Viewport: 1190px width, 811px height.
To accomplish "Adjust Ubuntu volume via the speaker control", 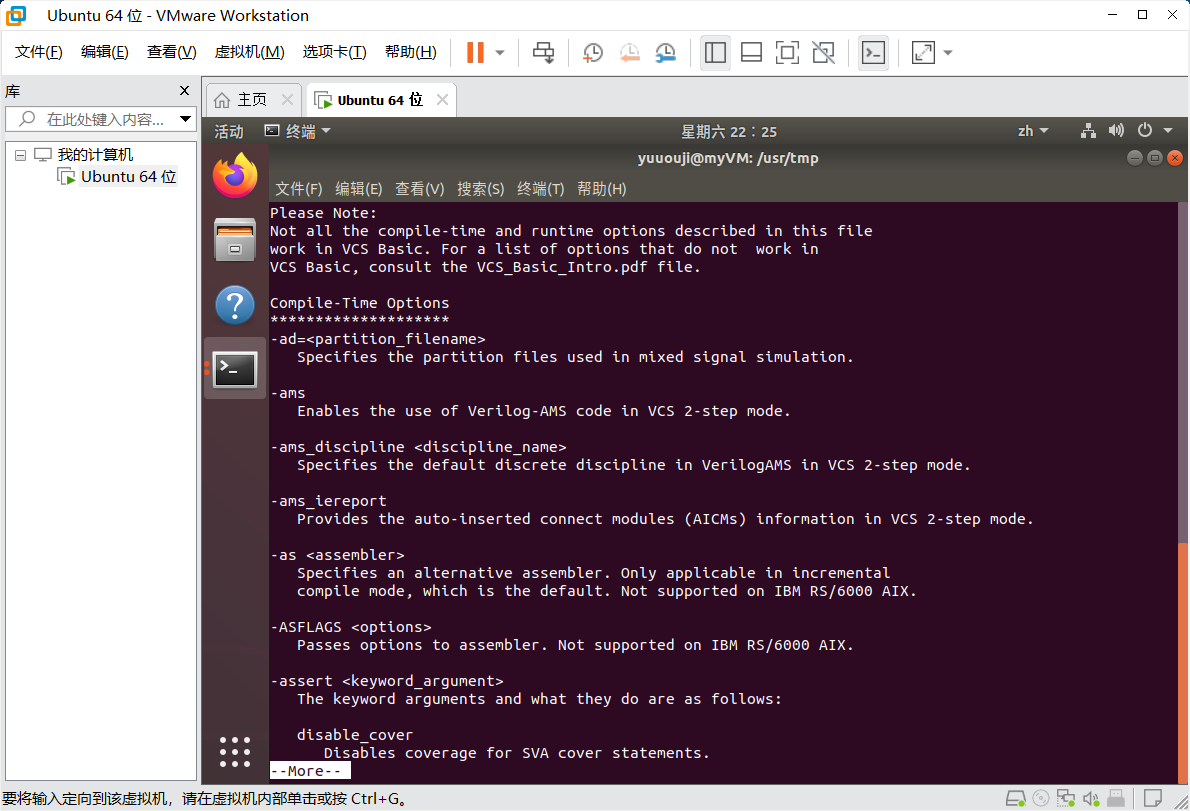I will [x=1116, y=131].
